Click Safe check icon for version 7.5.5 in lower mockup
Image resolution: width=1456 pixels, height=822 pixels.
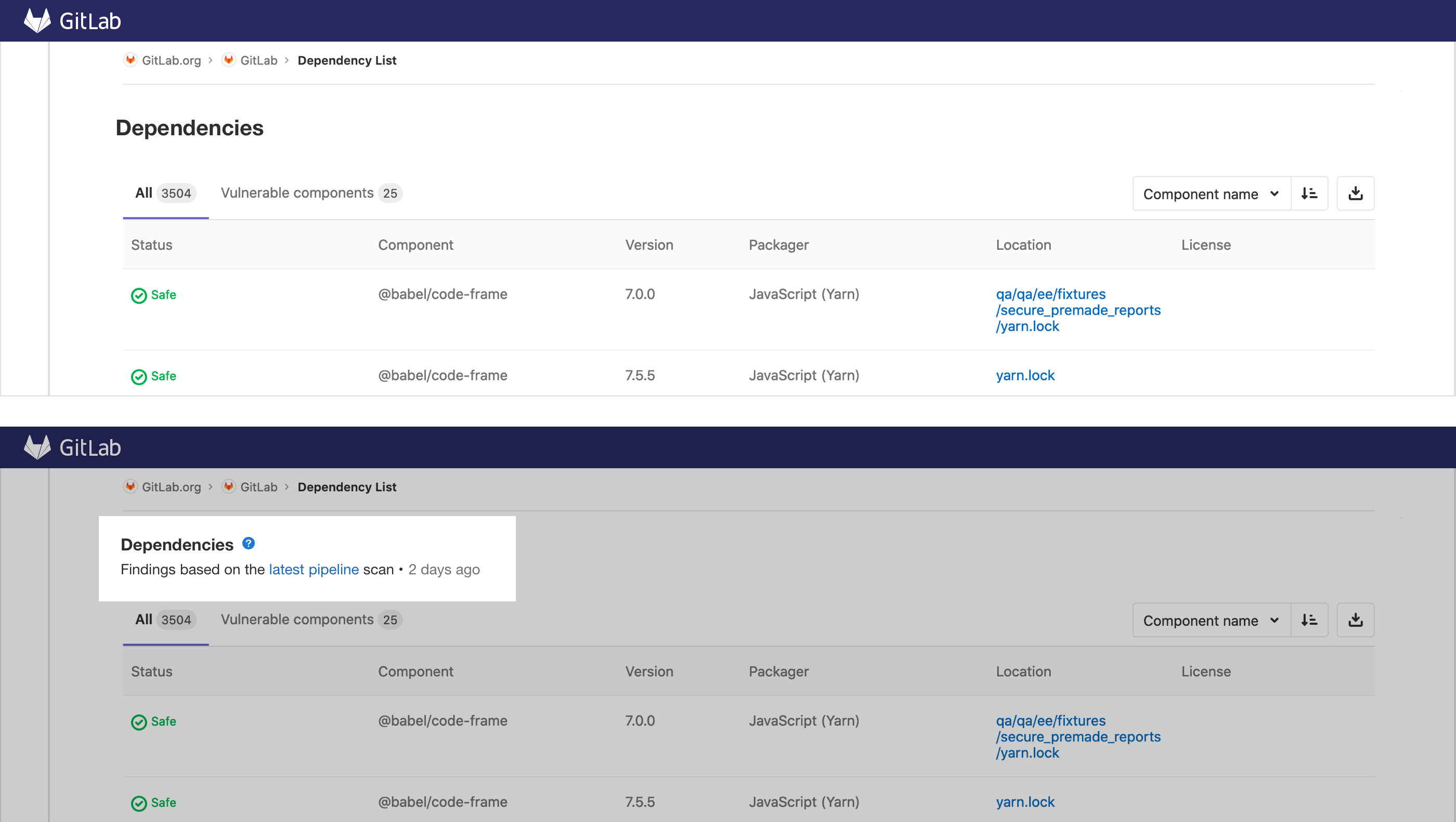(139, 803)
